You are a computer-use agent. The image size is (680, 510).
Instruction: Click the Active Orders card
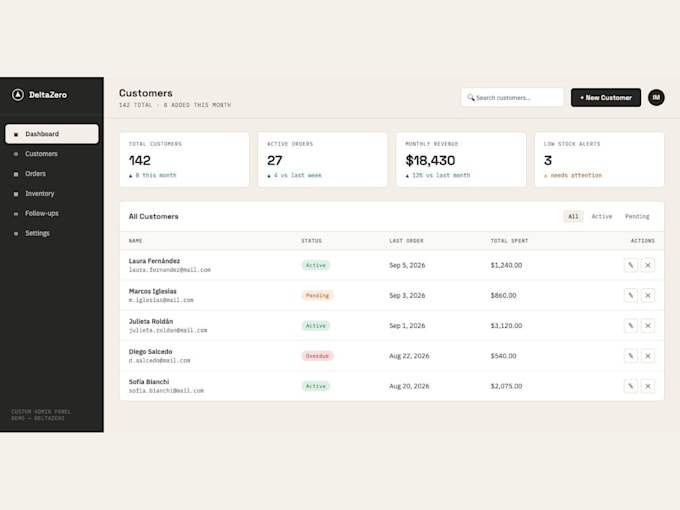click(323, 160)
